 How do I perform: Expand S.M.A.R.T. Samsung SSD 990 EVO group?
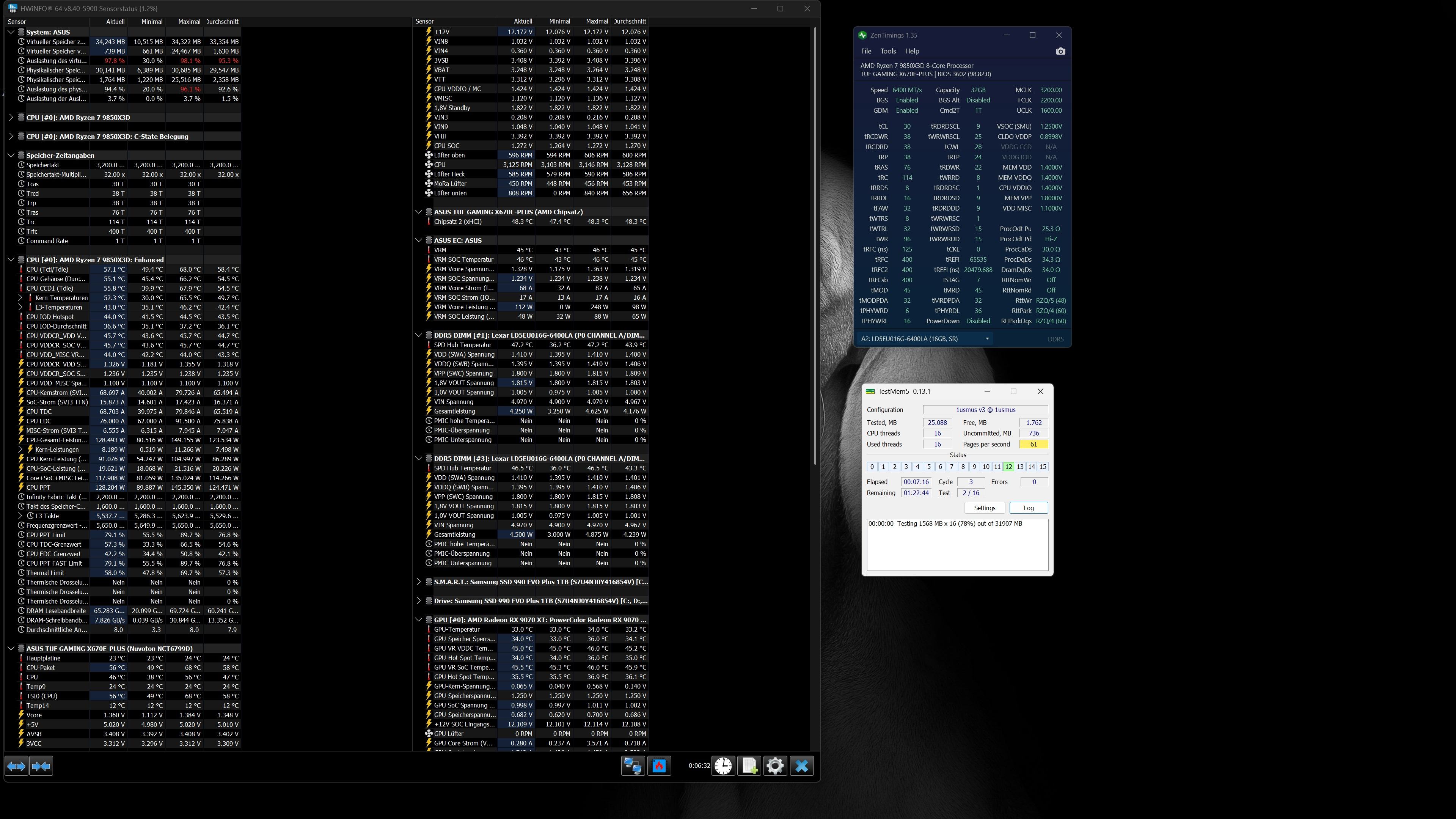pos(418,582)
